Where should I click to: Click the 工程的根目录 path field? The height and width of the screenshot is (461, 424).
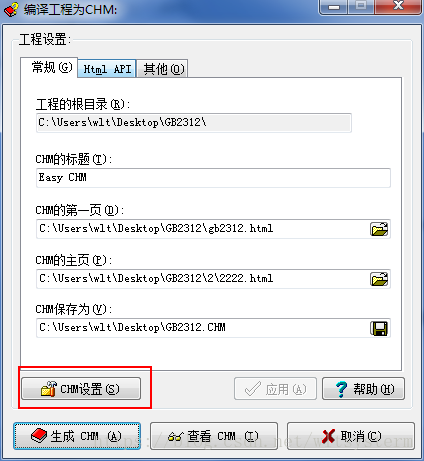click(194, 123)
